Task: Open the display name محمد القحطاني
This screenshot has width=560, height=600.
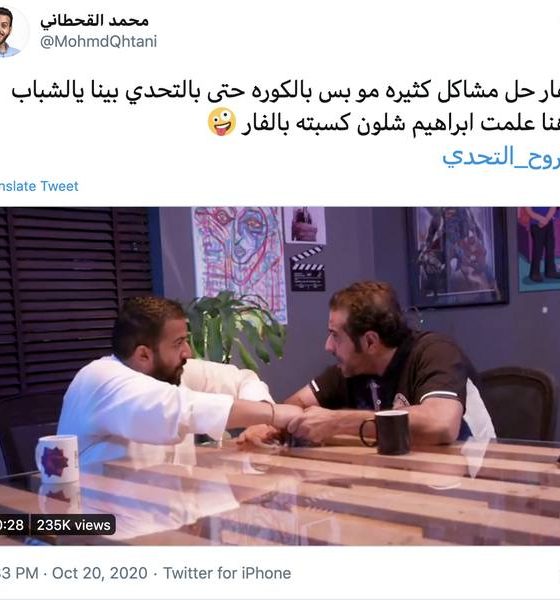Action: pyautogui.click(x=95, y=20)
